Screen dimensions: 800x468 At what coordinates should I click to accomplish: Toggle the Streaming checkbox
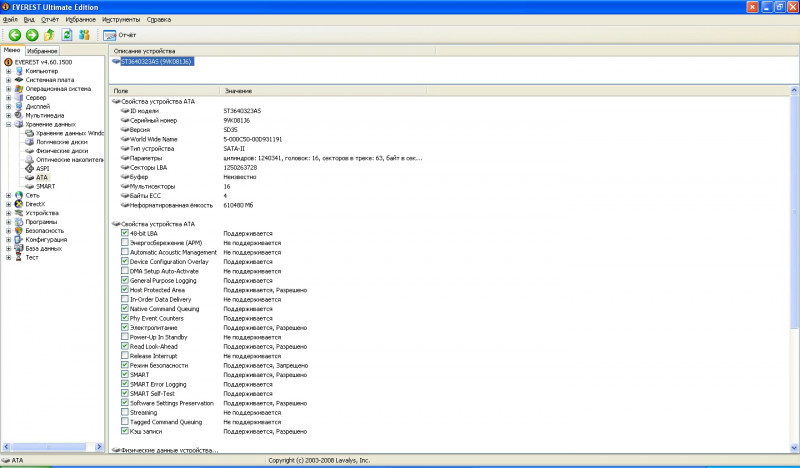tap(124, 412)
